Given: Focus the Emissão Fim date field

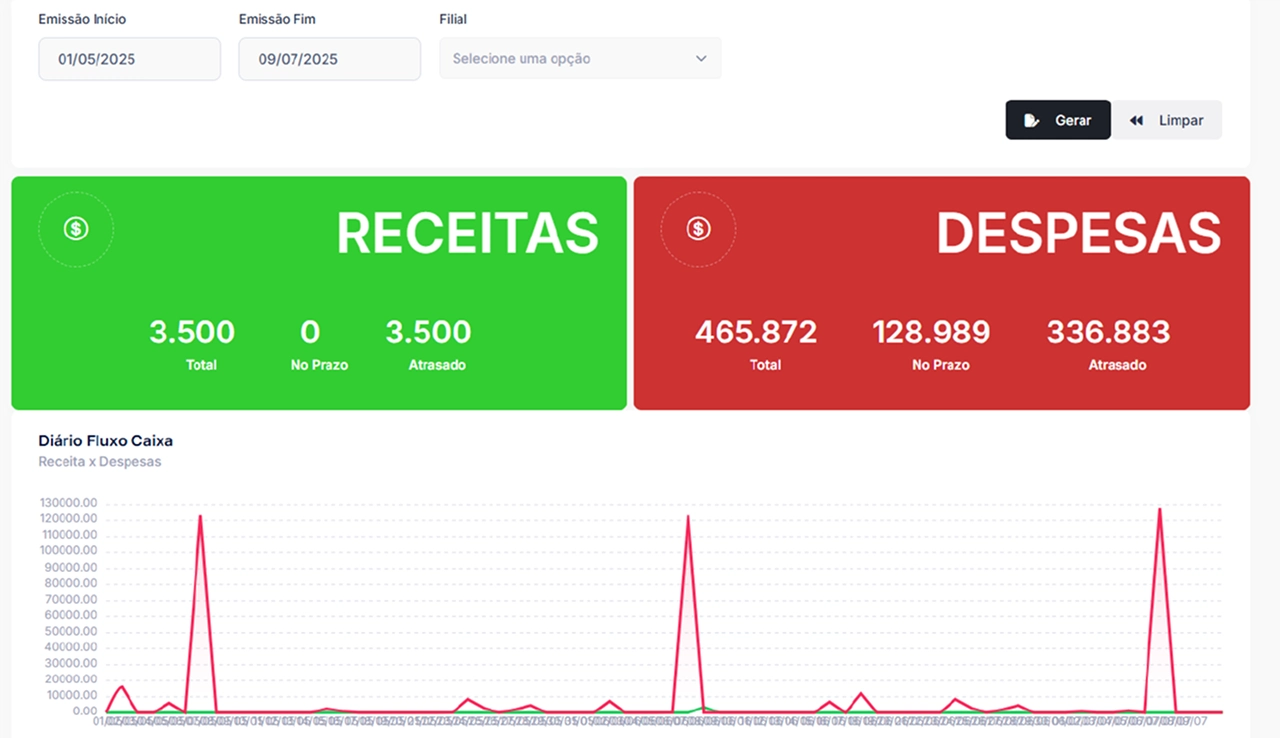Looking at the screenshot, I should 329,59.
